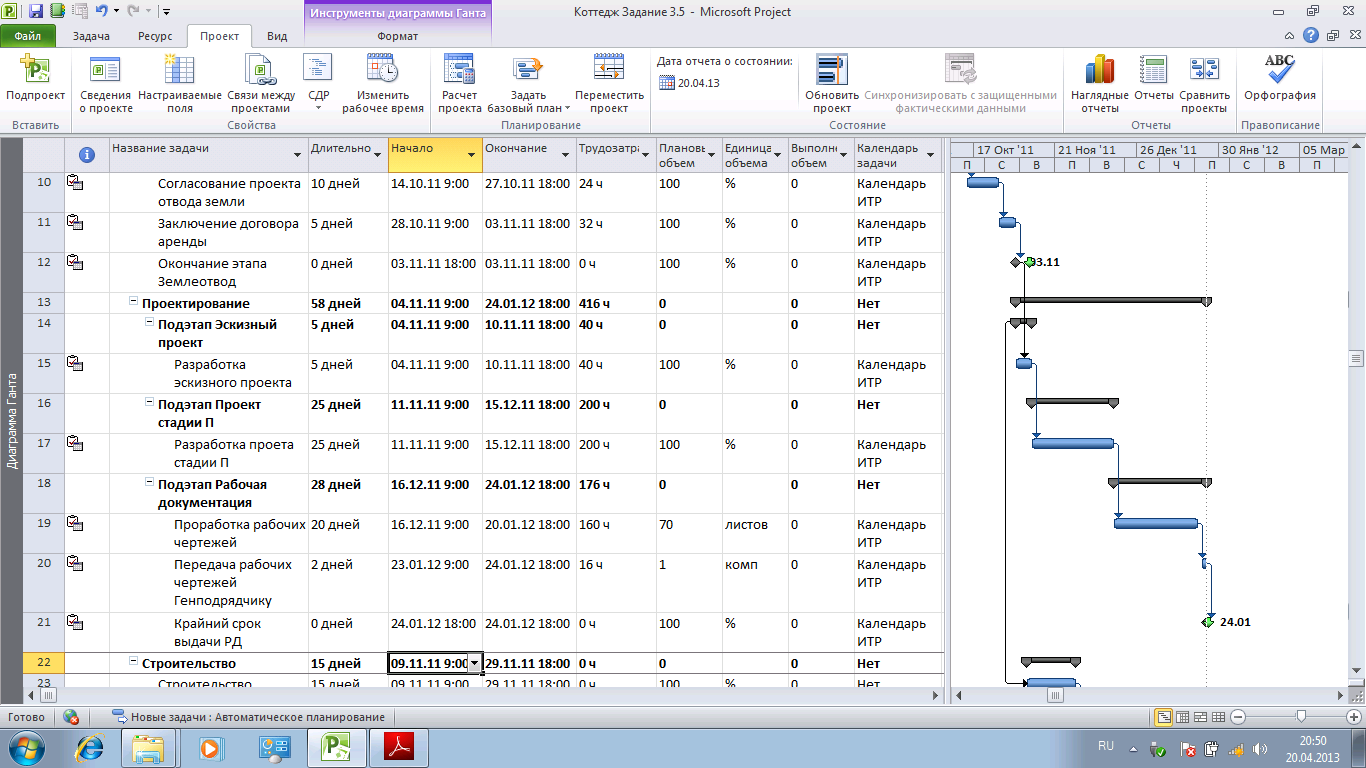Select row header 13
This screenshot has width=1366, height=768.
click(x=43, y=303)
